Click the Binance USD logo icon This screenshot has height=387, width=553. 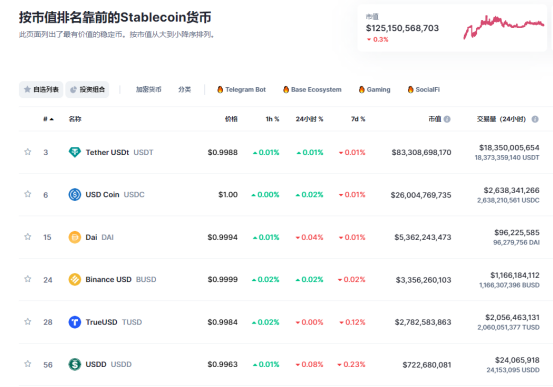coord(74,279)
